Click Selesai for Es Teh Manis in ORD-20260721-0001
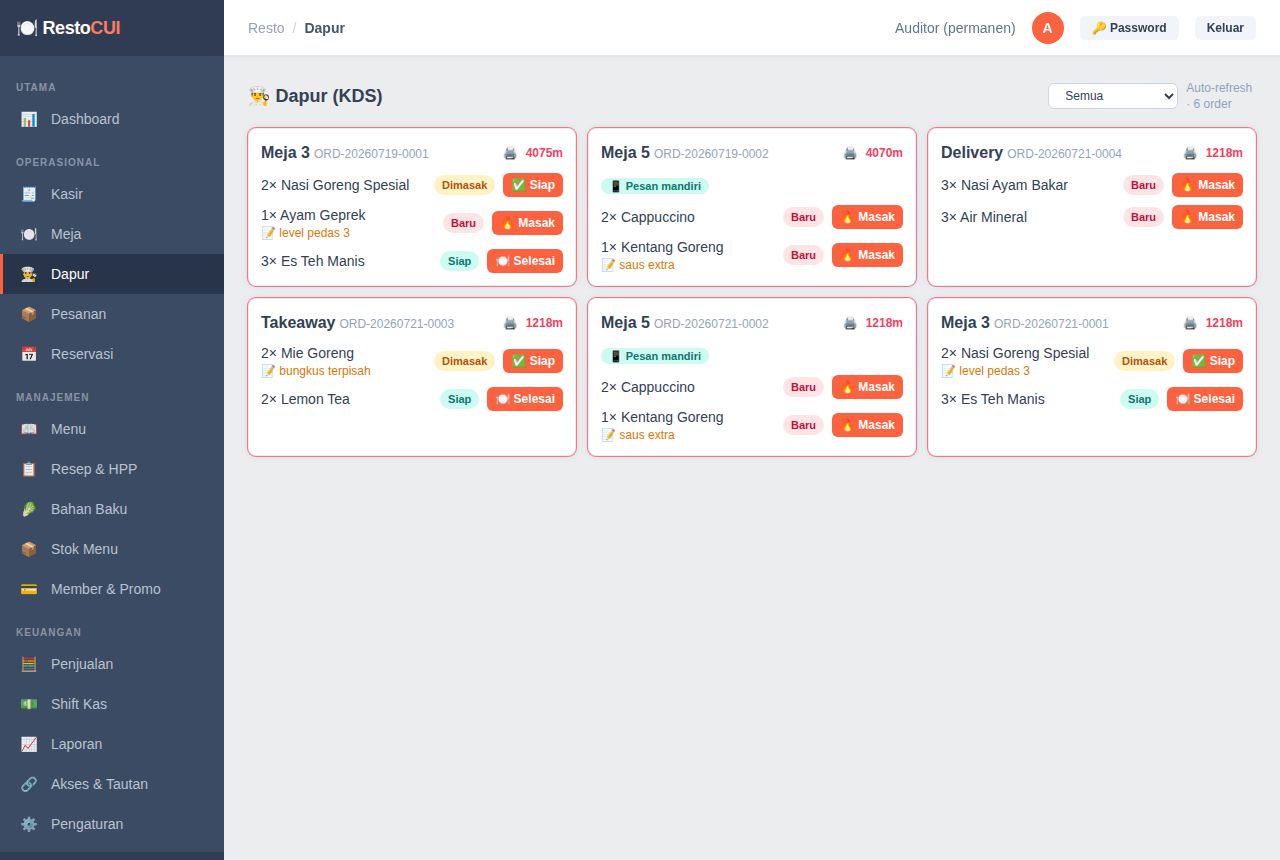1280x860 pixels. [x=1205, y=399]
